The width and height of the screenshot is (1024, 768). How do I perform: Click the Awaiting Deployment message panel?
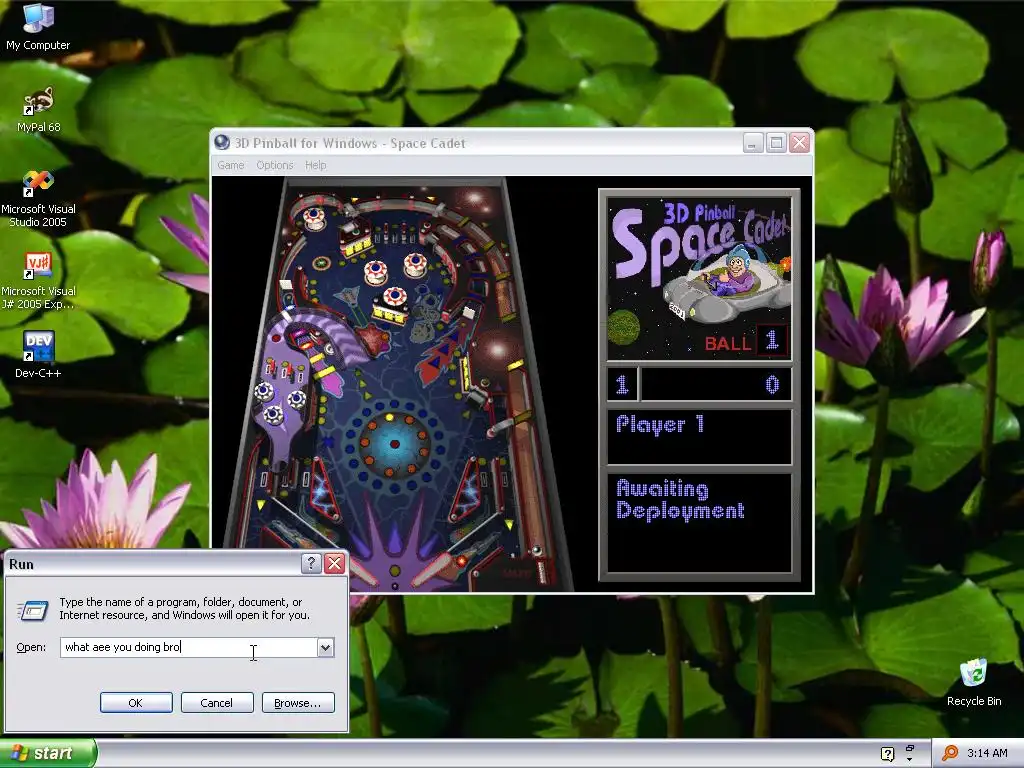coord(699,522)
